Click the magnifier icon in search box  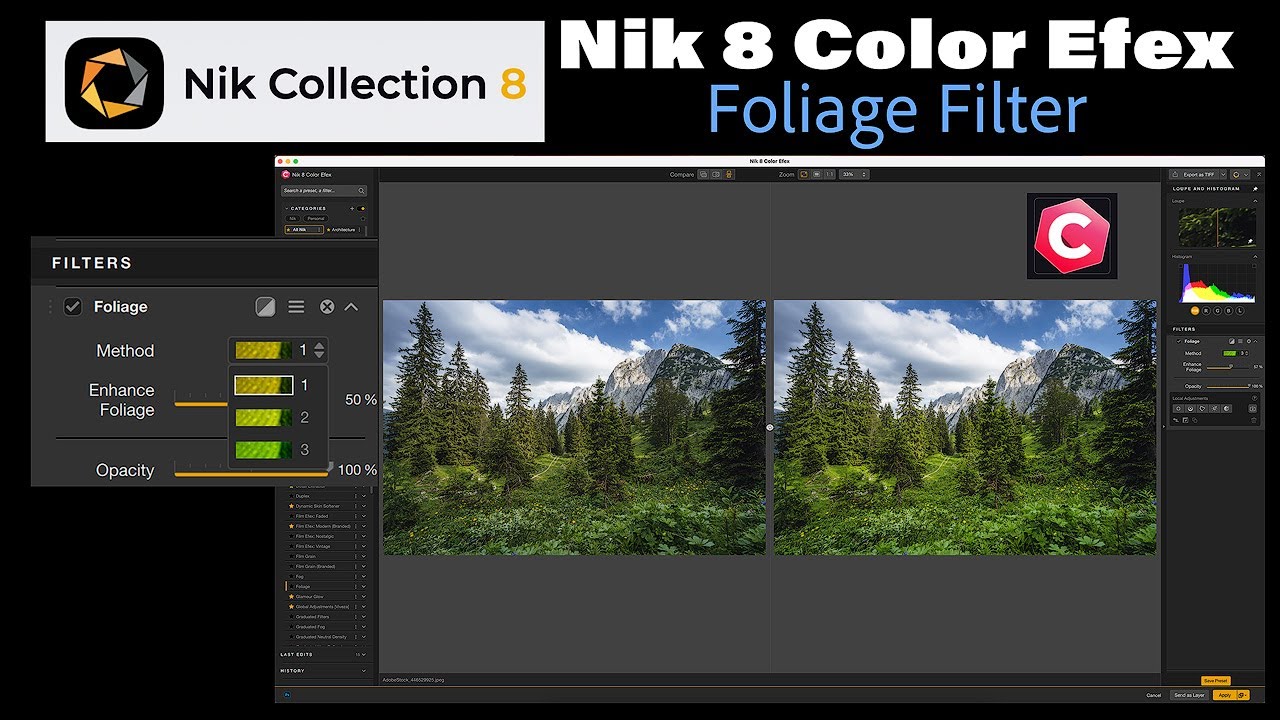(x=361, y=190)
